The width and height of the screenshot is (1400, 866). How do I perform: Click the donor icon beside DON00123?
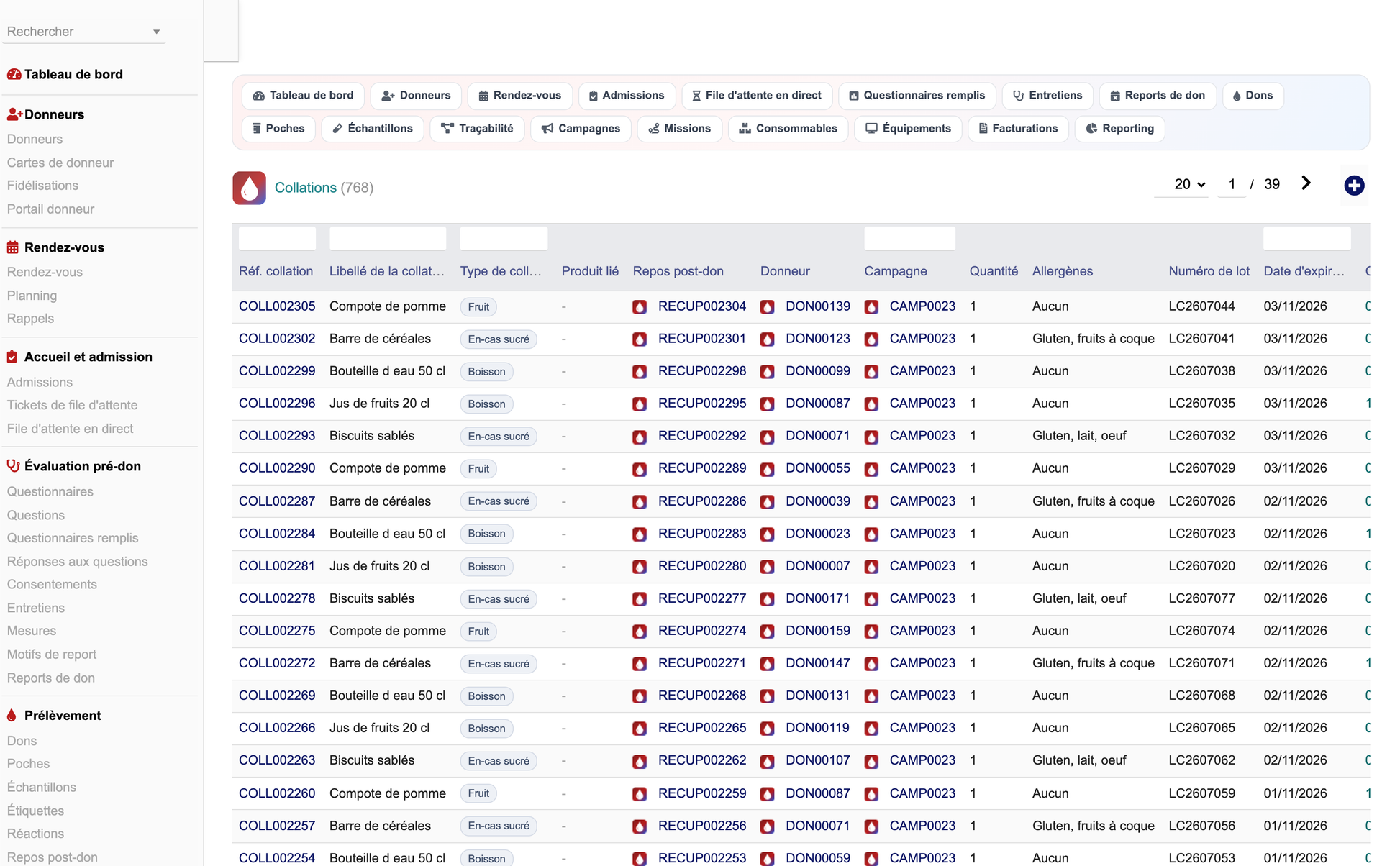[x=768, y=339]
